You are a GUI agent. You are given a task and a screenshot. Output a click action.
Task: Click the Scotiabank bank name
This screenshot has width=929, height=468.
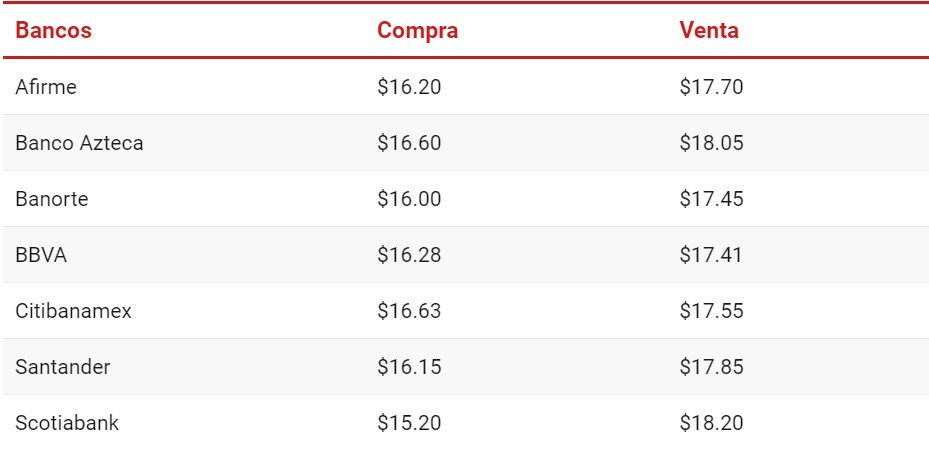pyautogui.click(x=67, y=423)
